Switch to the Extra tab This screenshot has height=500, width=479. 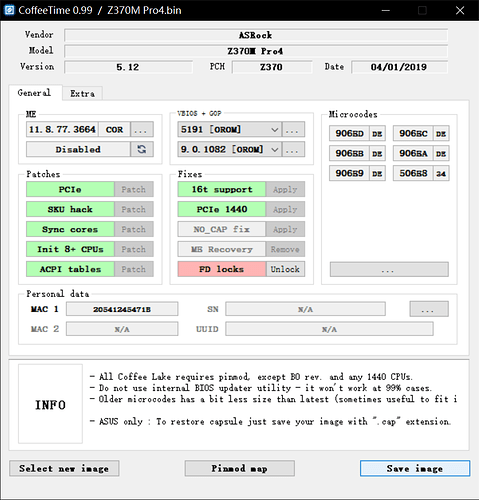pos(82,94)
